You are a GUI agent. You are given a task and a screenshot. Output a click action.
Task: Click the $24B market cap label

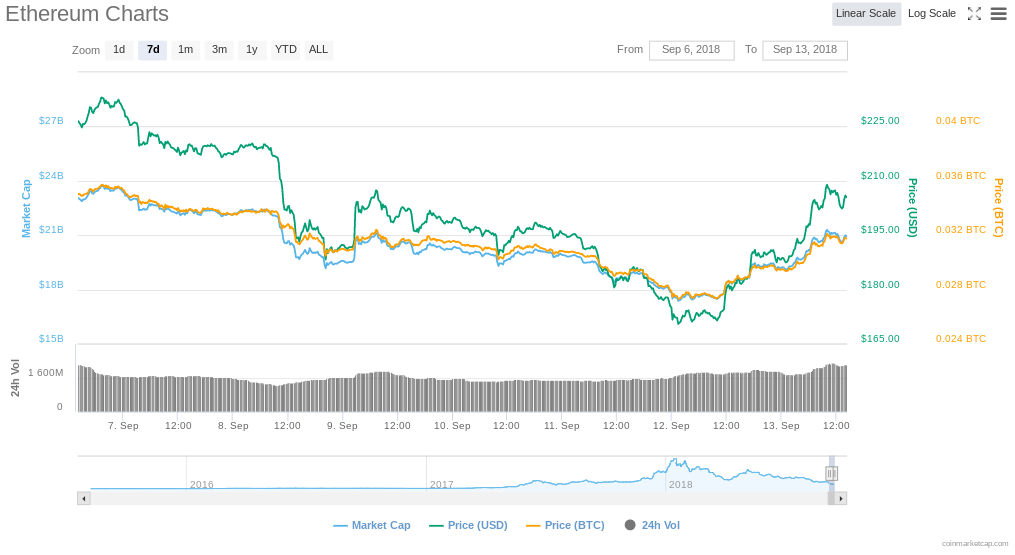[51, 176]
